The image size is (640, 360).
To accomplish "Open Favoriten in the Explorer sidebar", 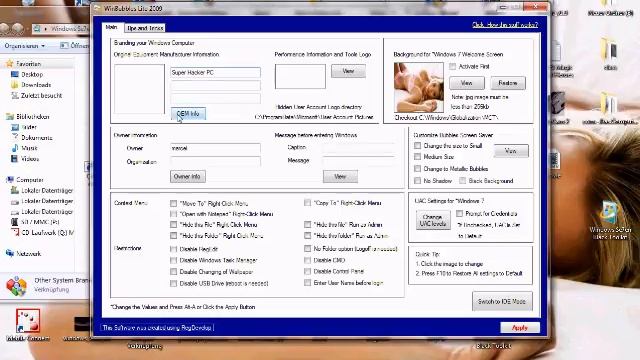I will (28, 64).
